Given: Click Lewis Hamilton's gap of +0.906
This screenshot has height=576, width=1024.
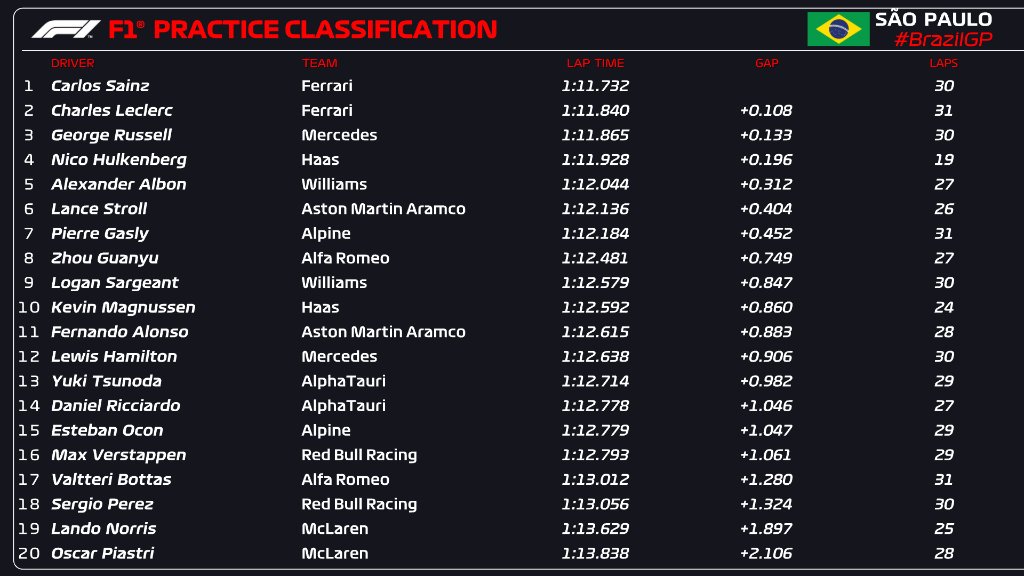Looking at the screenshot, I should (x=766, y=356).
